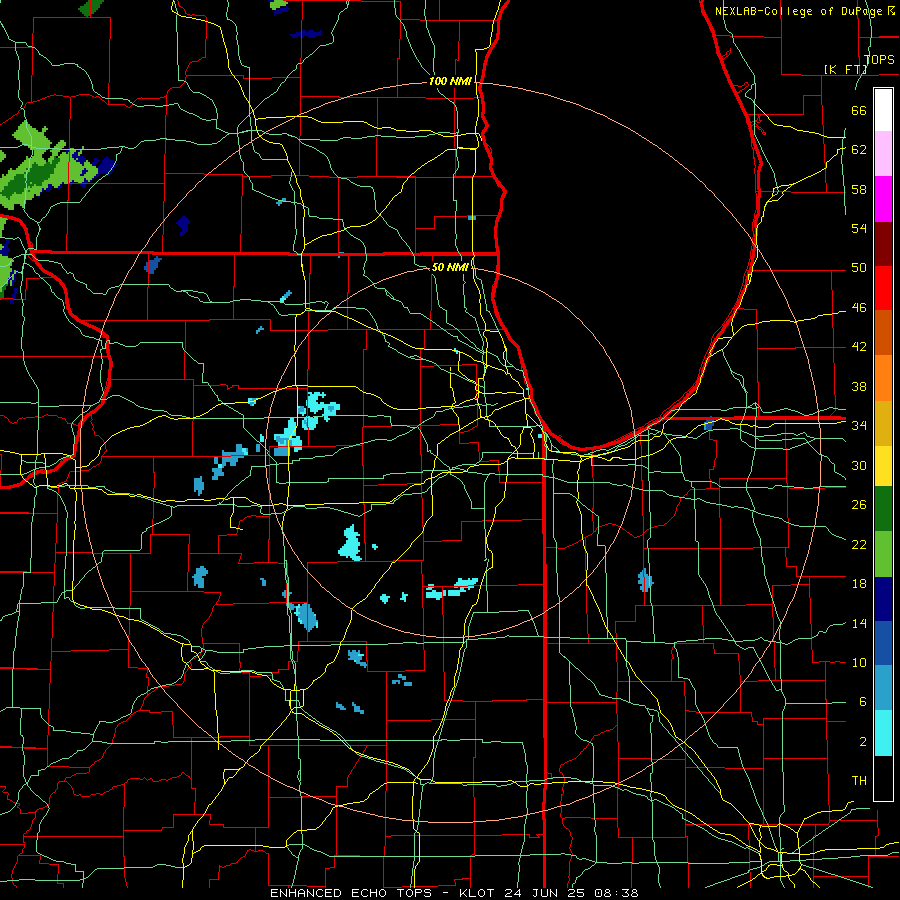Click the bright yellow legend swatch

coord(883,466)
